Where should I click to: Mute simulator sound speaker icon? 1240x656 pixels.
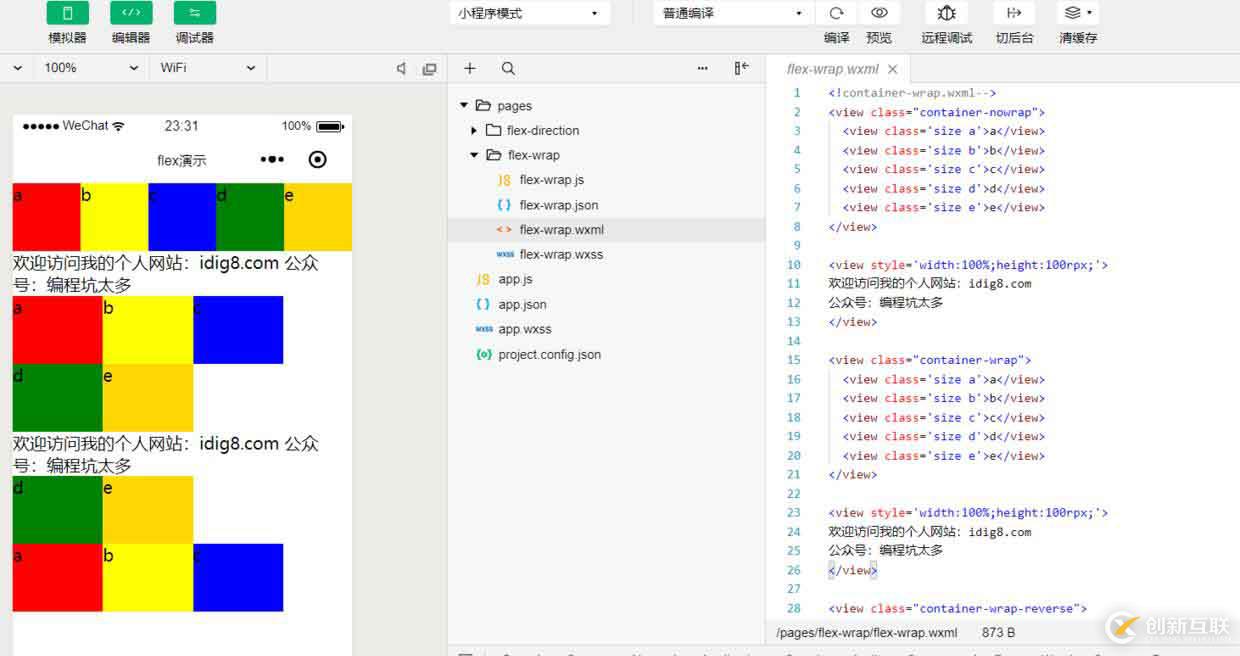point(401,68)
